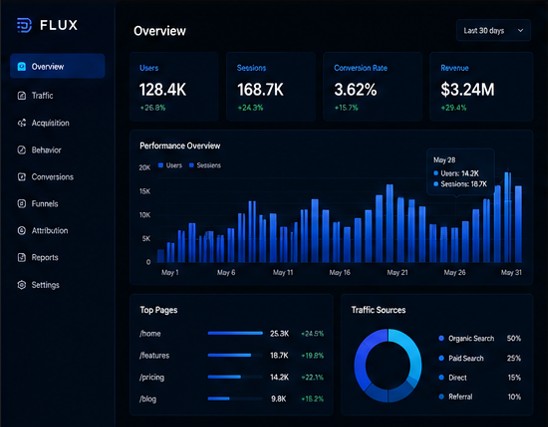
Task: Click the 25% Paid Search value
Action: (x=514, y=358)
